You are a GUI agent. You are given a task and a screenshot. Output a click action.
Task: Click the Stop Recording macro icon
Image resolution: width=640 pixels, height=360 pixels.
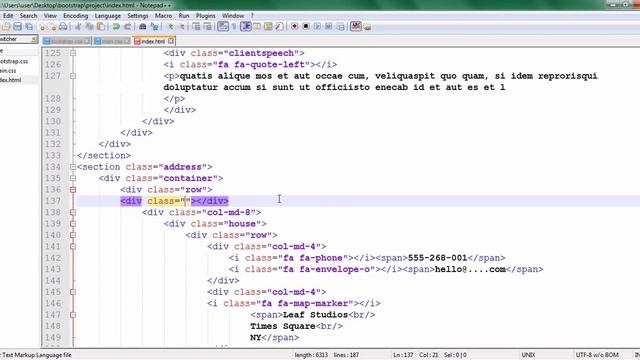click(306, 27)
